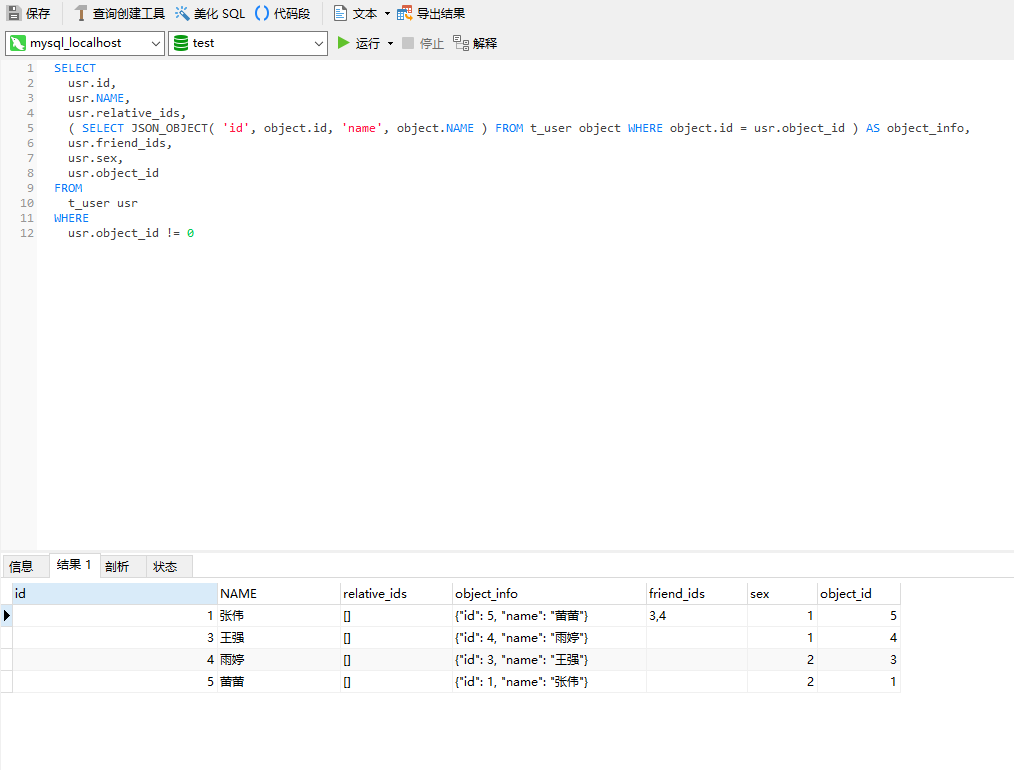Click the Explain (解释) icon
Viewport: 1014px width, 770px height.
click(460, 43)
